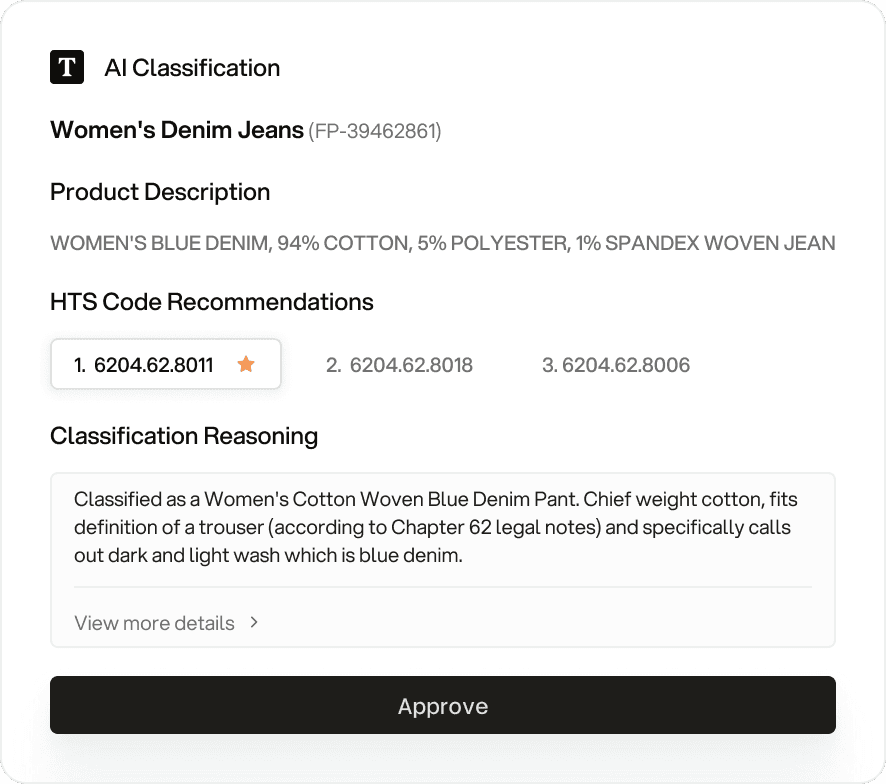Click the product ID FP-39462861
This screenshot has width=886, height=784.
click(375, 131)
